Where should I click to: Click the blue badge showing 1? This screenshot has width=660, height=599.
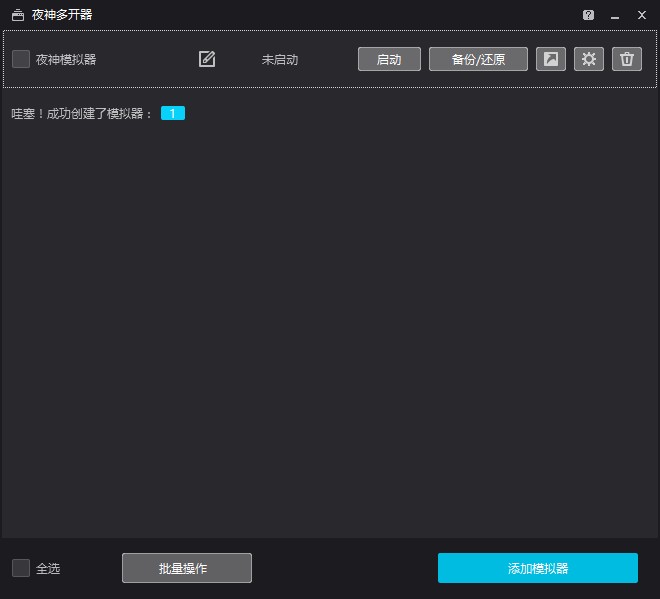pos(173,114)
